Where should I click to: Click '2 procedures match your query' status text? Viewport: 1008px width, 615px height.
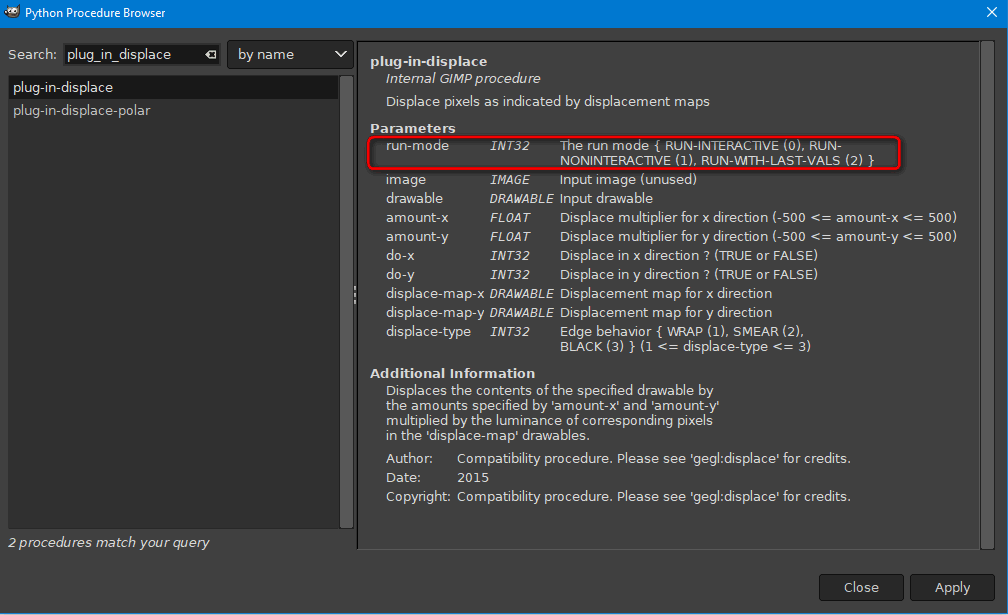click(109, 542)
